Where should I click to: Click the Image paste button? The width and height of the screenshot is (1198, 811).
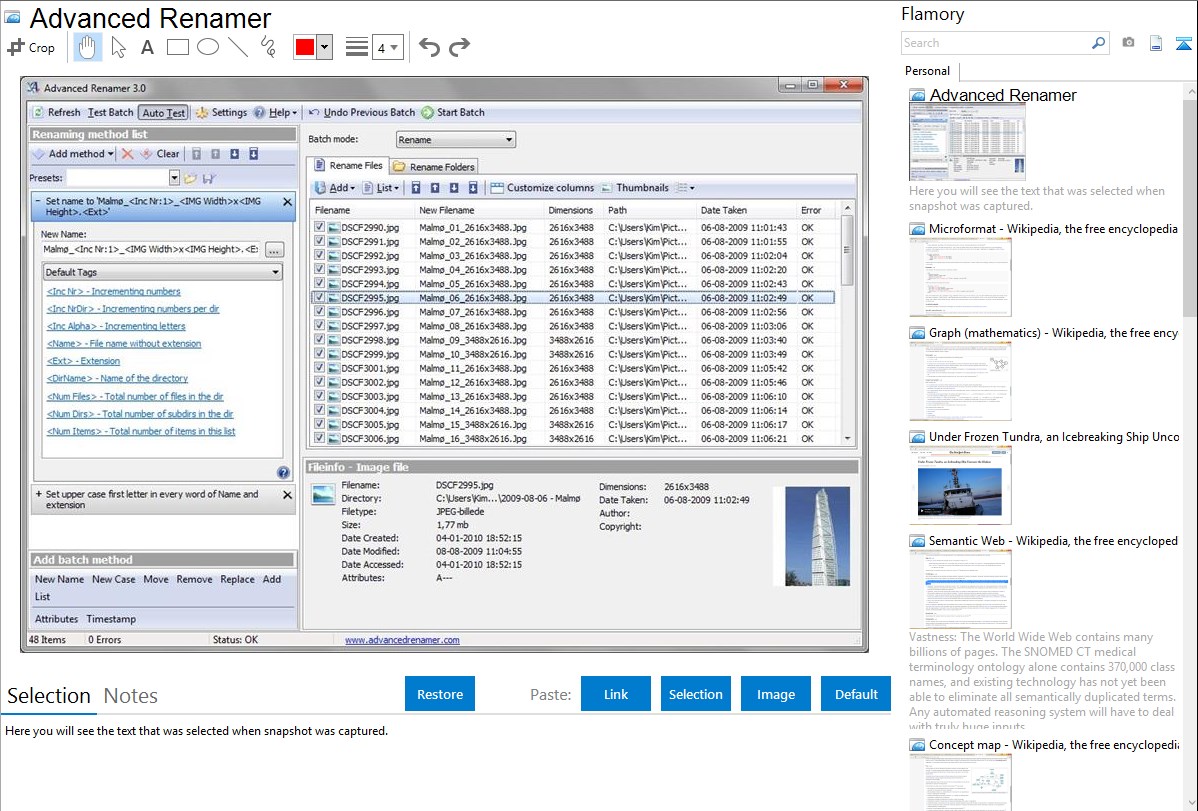776,694
